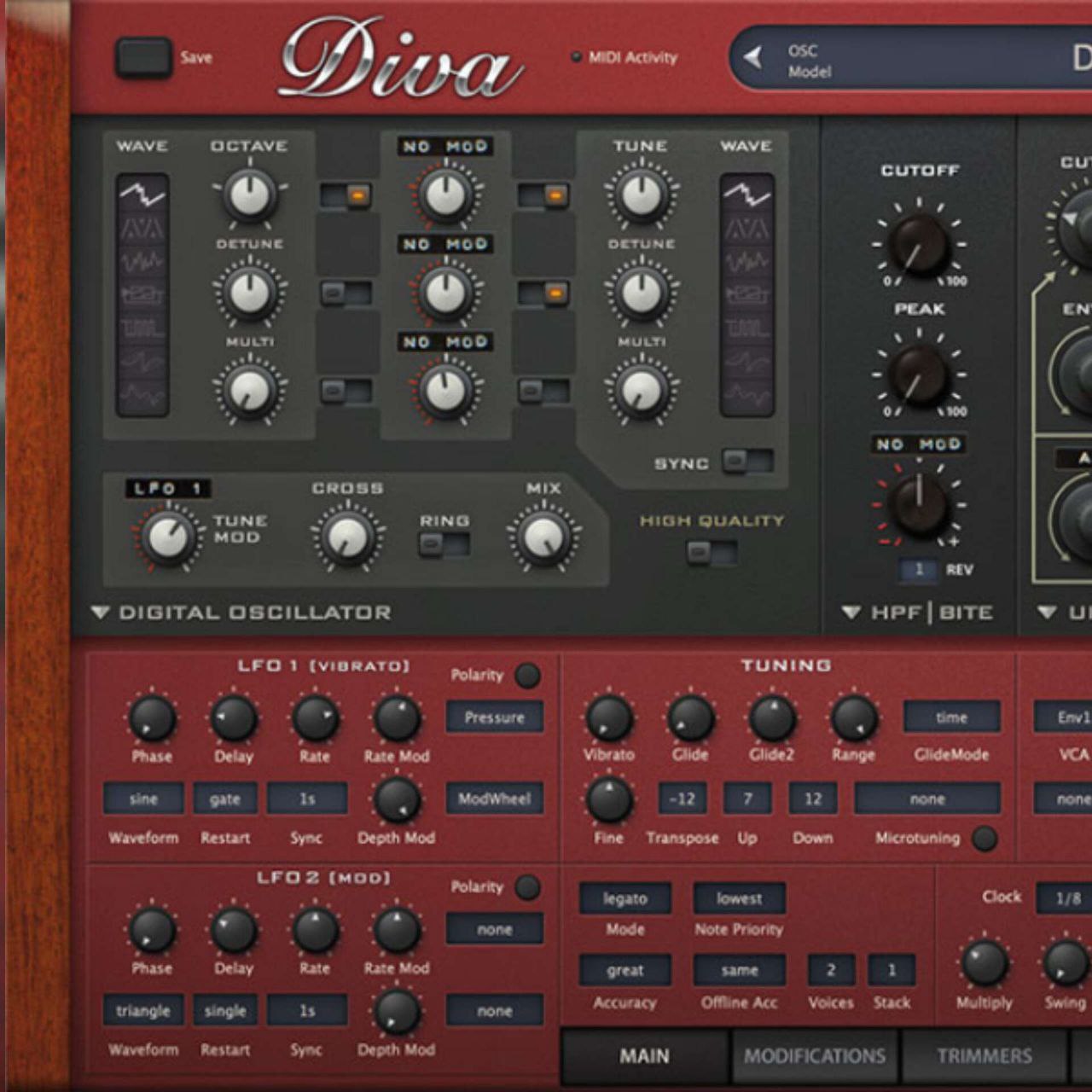Viewport: 1092px width, 1092px height.
Task: Click the TUNE MOD knob
Action: pyautogui.click(x=168, y=537)
